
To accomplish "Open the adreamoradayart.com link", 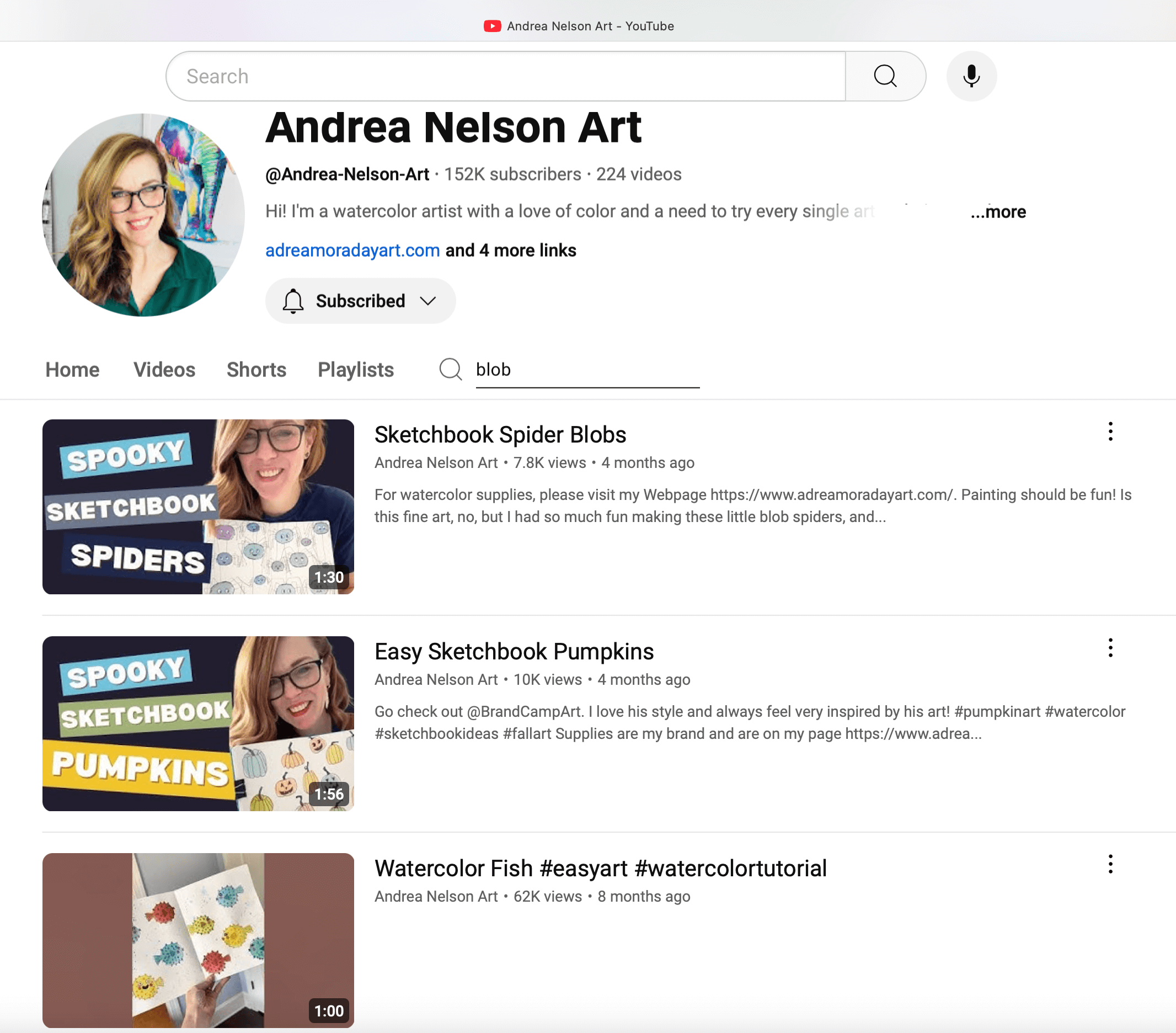I will 352,251.
